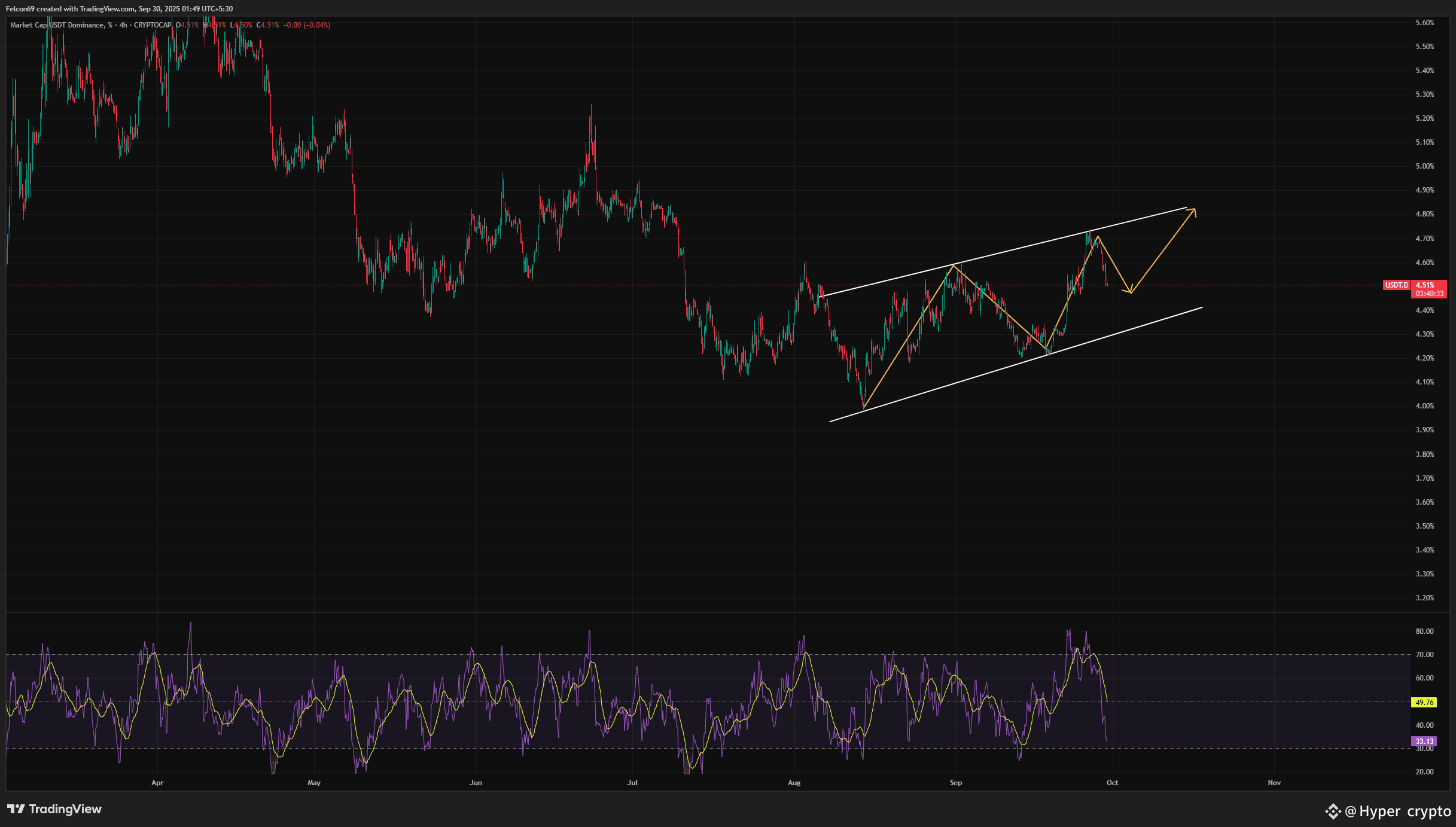Click the 5.00% price scale label

tap(1424, 166)
